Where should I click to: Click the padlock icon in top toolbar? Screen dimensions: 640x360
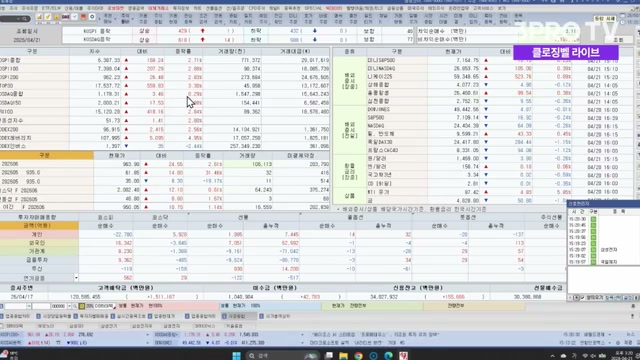[56, 17]
